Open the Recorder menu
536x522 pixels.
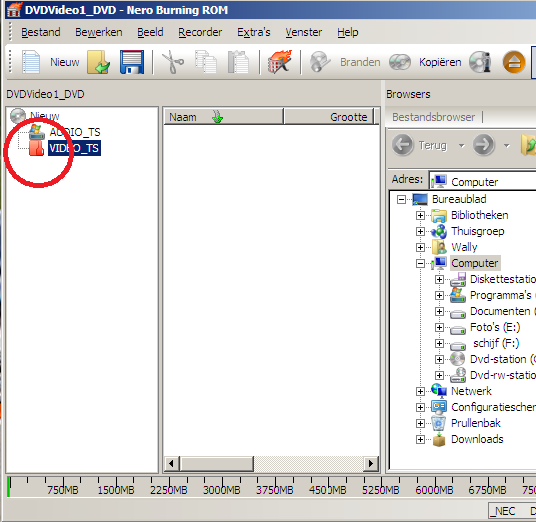coord(200,32)
